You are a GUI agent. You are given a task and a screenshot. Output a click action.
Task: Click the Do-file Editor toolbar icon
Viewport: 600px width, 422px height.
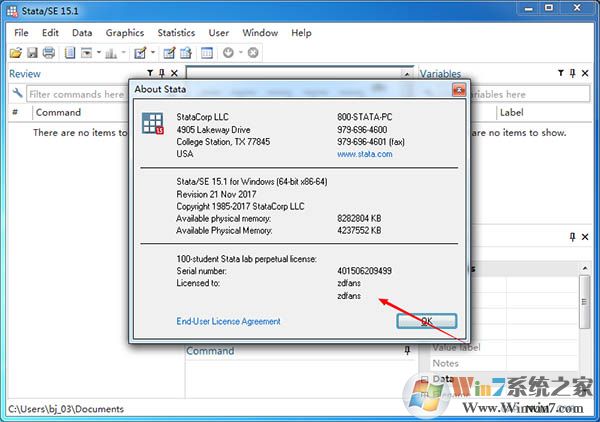[140, 53]
